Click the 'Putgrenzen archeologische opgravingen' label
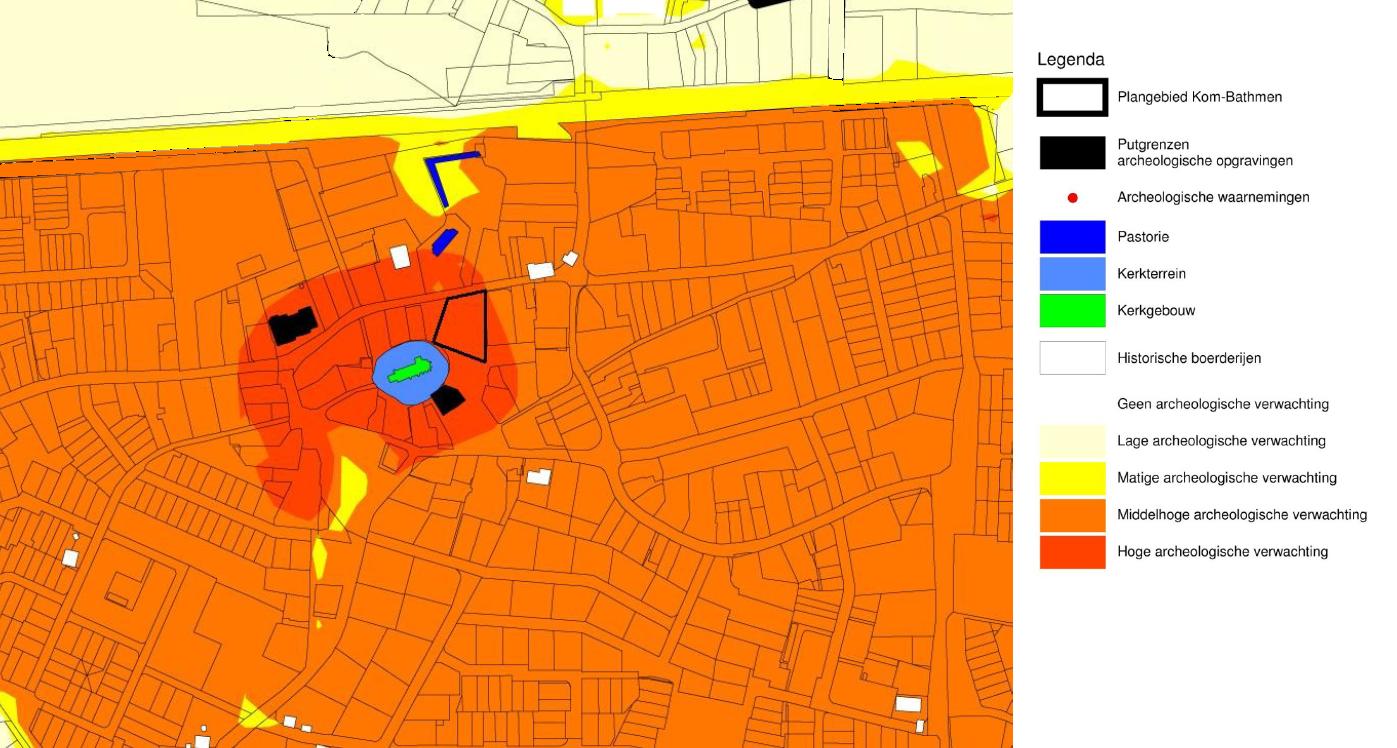1397x748 pixels. (x=1205, y=152)
